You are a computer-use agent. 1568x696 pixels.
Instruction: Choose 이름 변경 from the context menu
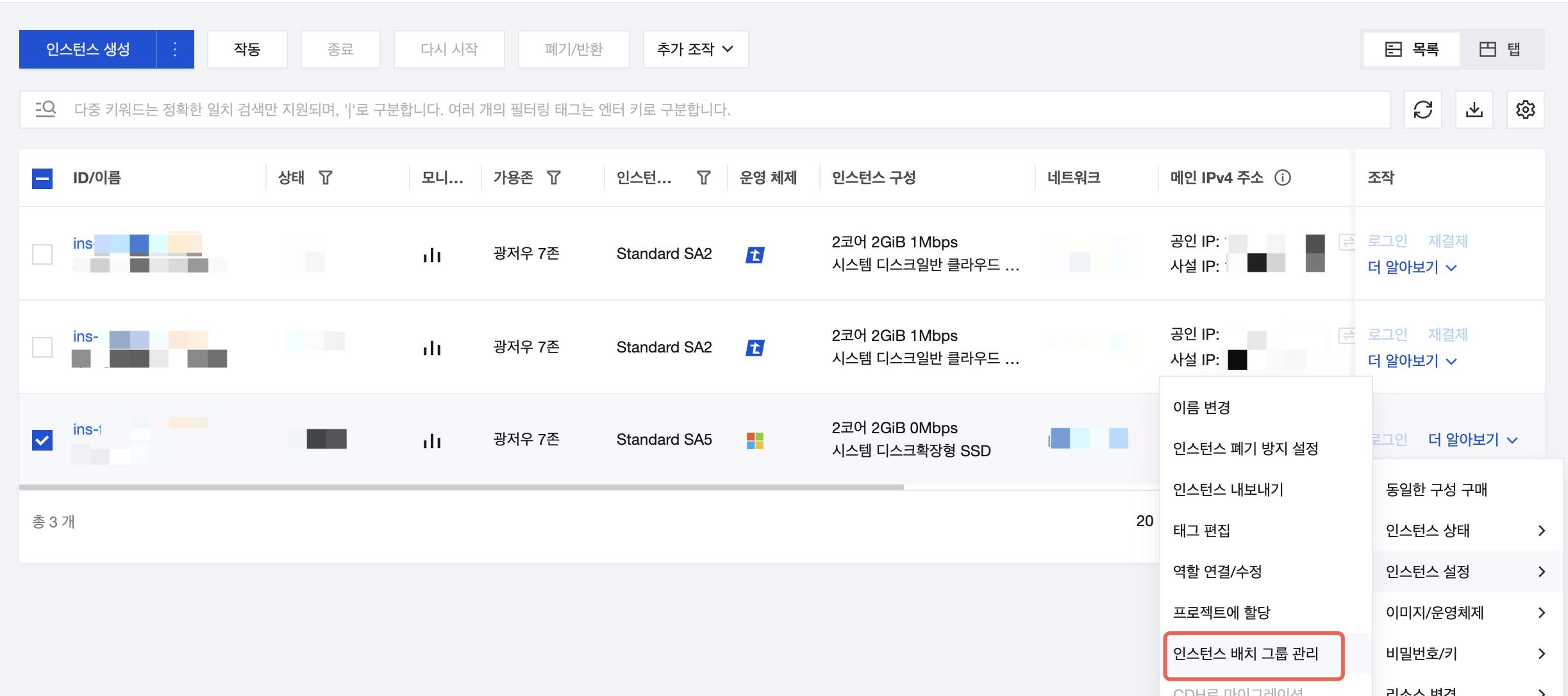click(1201, 408)
